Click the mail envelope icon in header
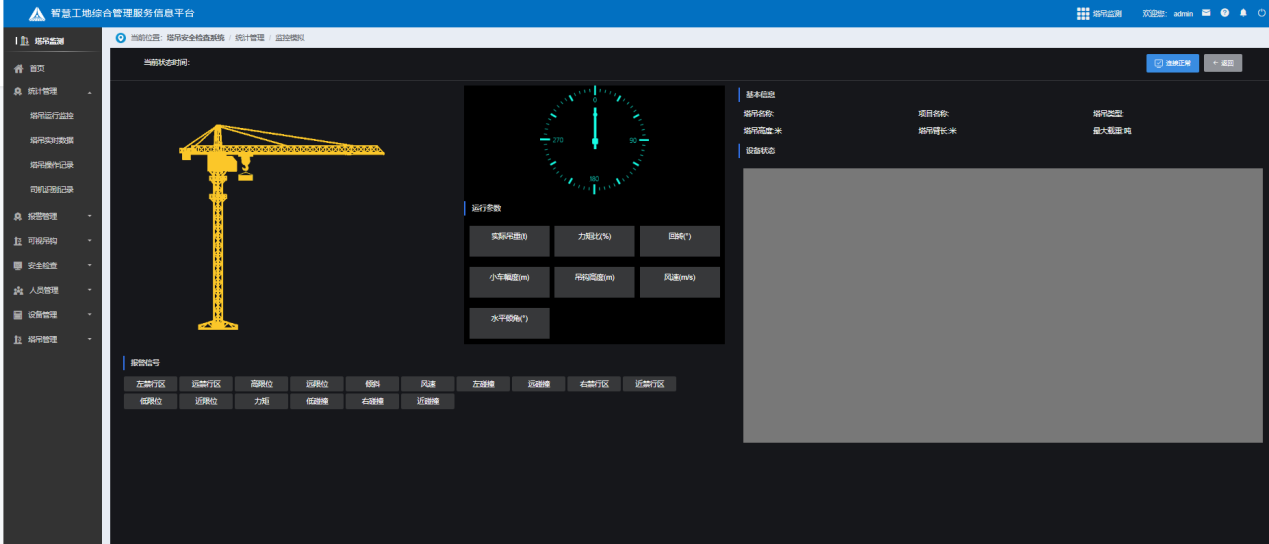This screenshot has height=544, width=1269. click(x=1206, y=13)
